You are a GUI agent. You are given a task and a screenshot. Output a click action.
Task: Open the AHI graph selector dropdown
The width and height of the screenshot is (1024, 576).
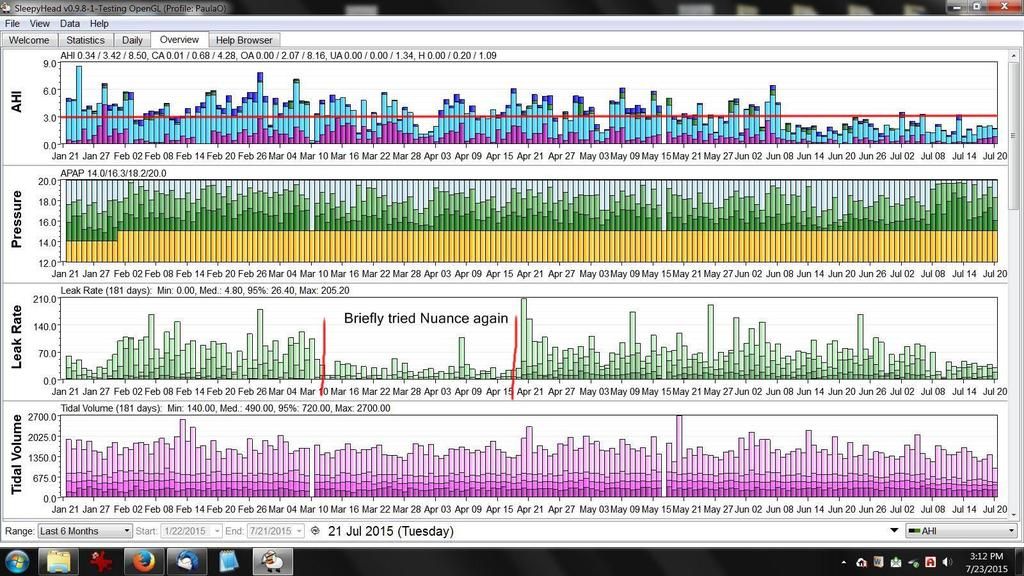(960, 531)
